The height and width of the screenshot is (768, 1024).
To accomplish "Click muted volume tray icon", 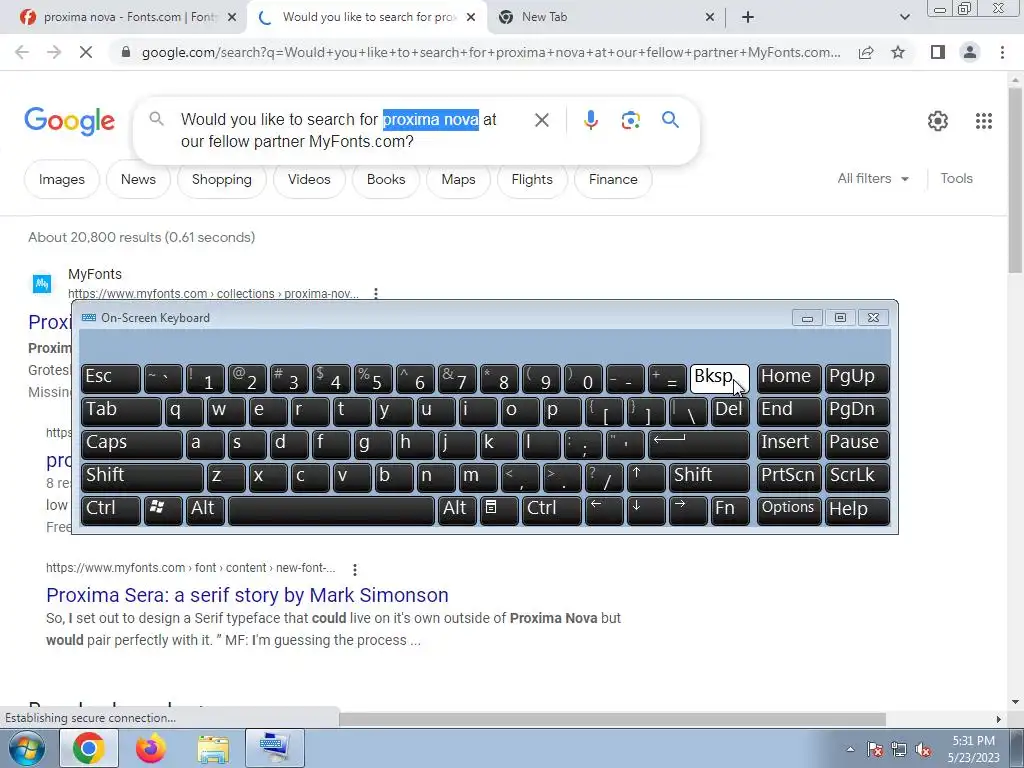I will (923, 750).
